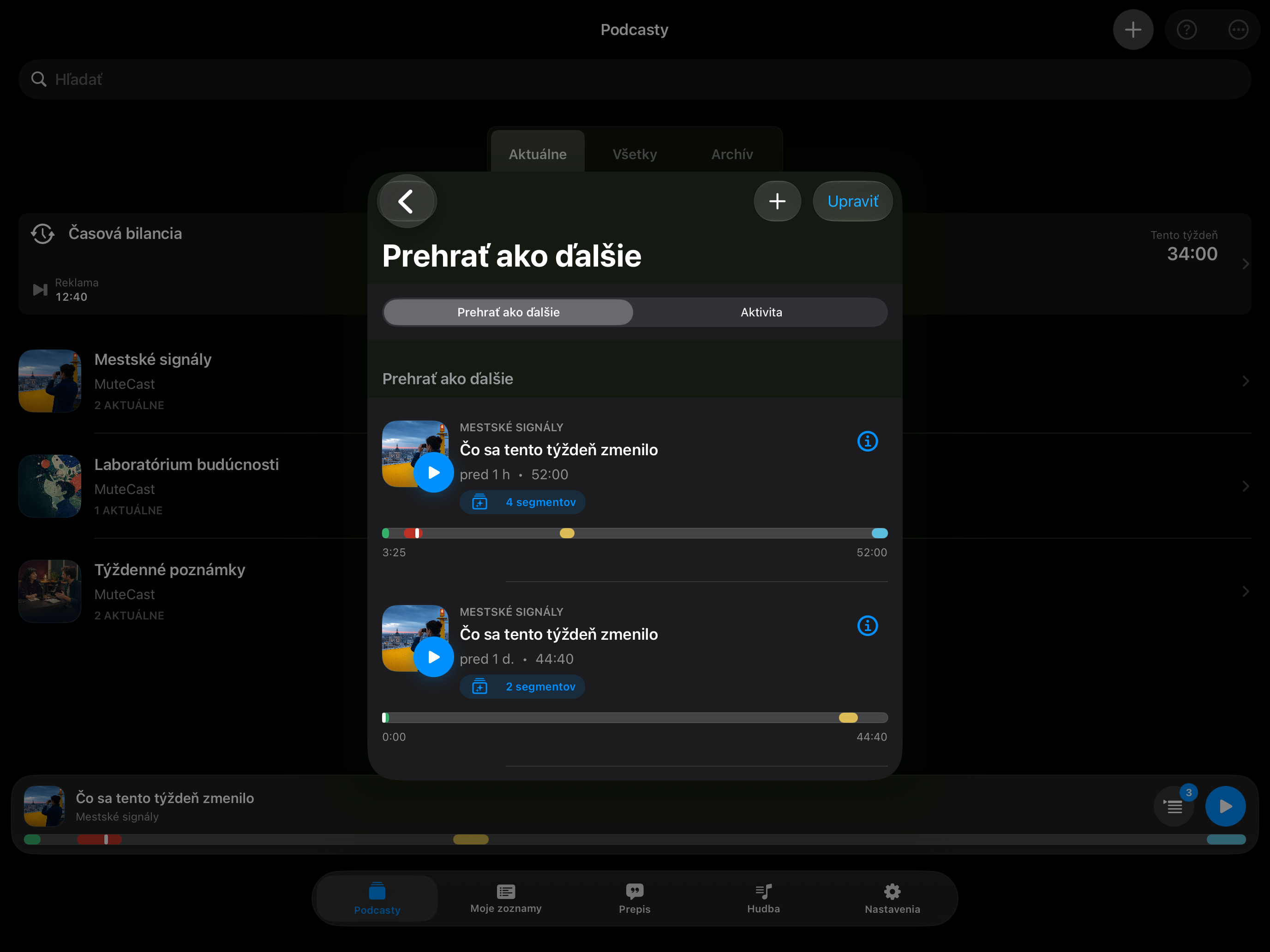
Task: Open the Prepis bottom tab
Action: tap(635, 899)
